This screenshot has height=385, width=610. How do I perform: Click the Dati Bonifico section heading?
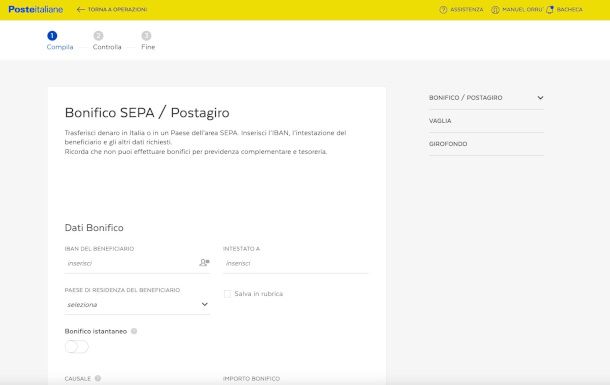[x=94, y=228]
